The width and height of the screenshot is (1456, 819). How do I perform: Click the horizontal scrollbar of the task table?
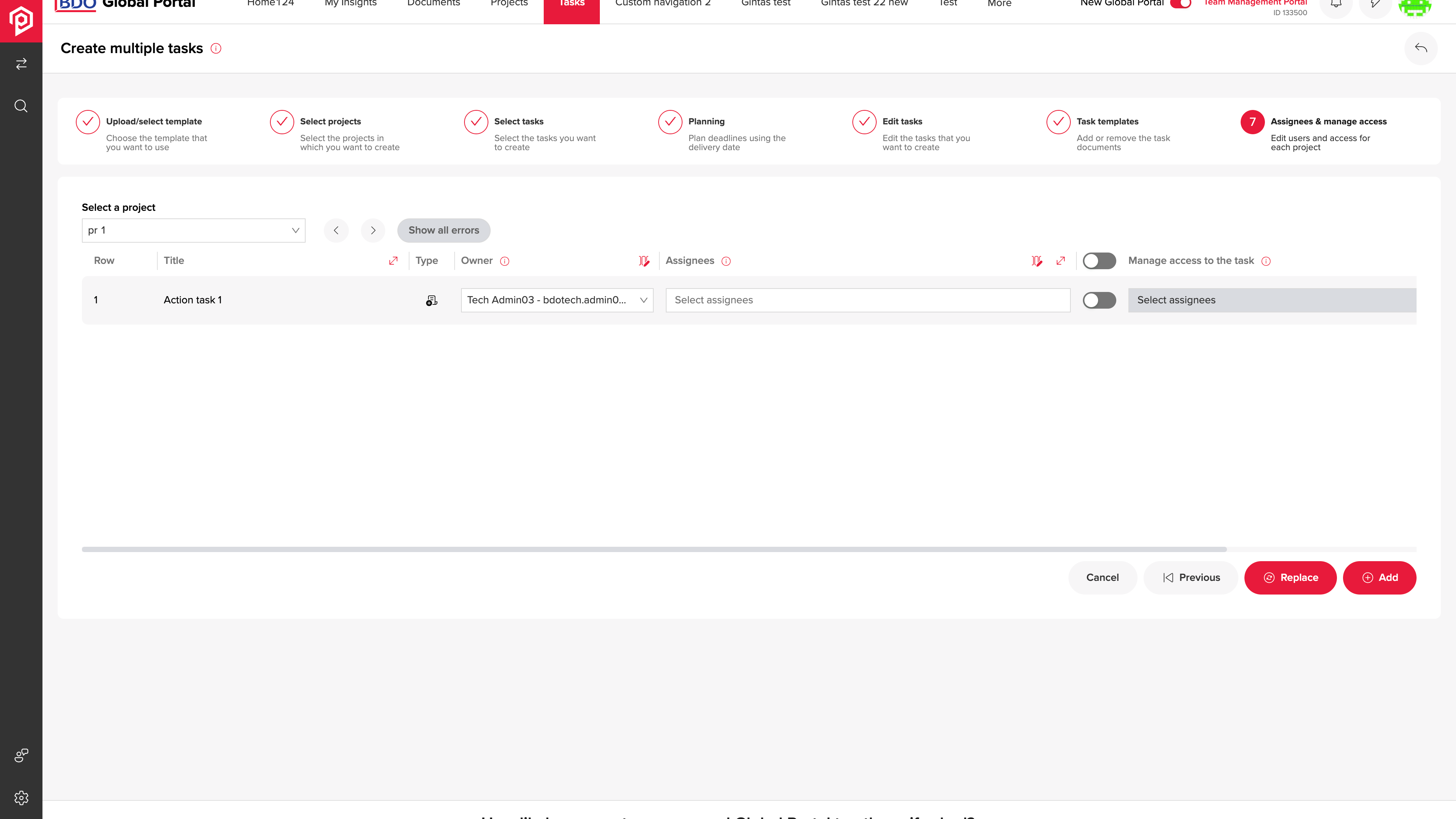(654, 549)
